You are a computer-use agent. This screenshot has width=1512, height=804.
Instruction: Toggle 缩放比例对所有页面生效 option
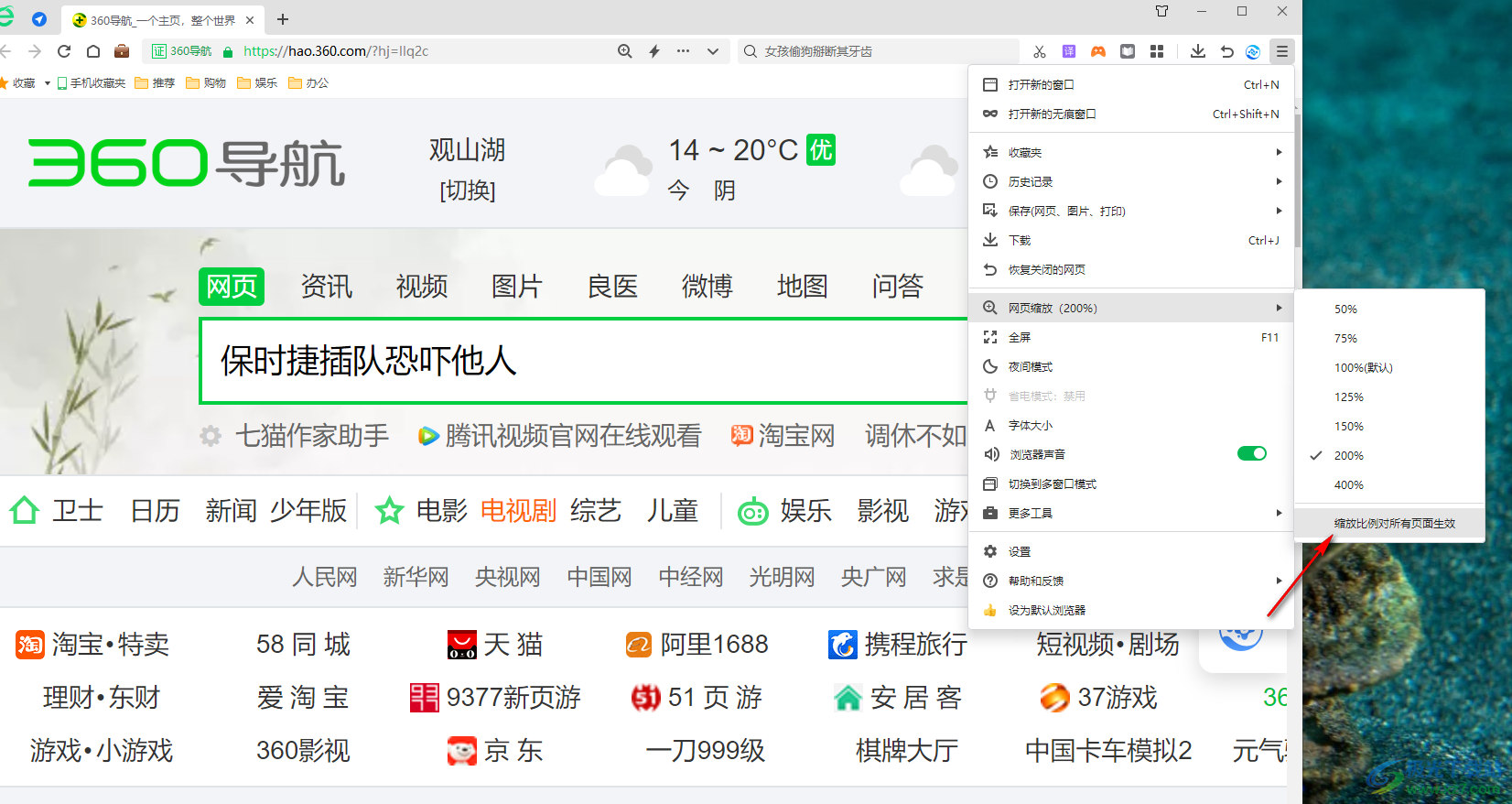click(x=1389, y=524)
